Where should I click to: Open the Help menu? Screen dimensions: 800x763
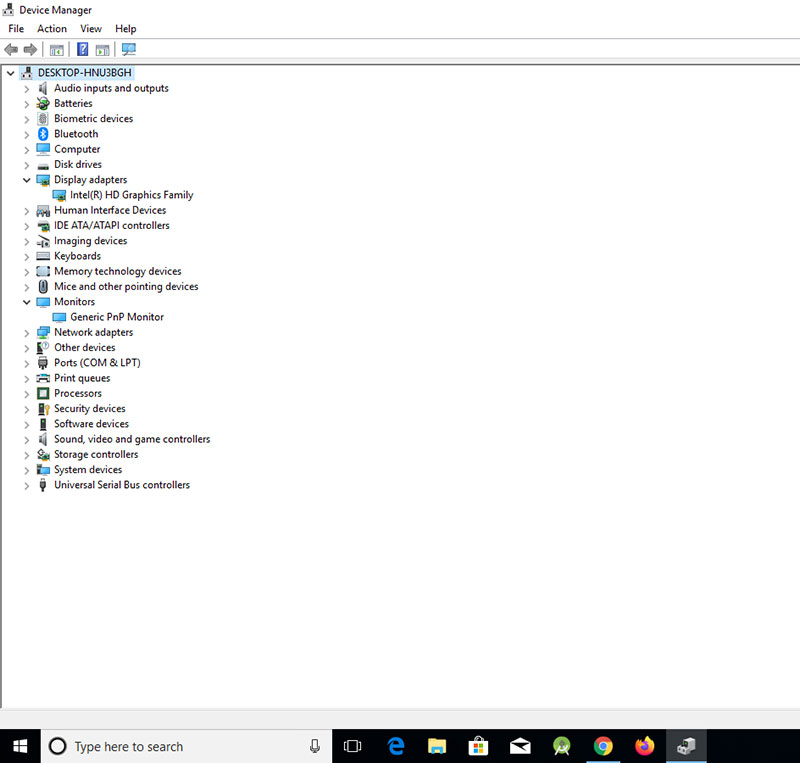pyautogui.click(x=126, y=29)
